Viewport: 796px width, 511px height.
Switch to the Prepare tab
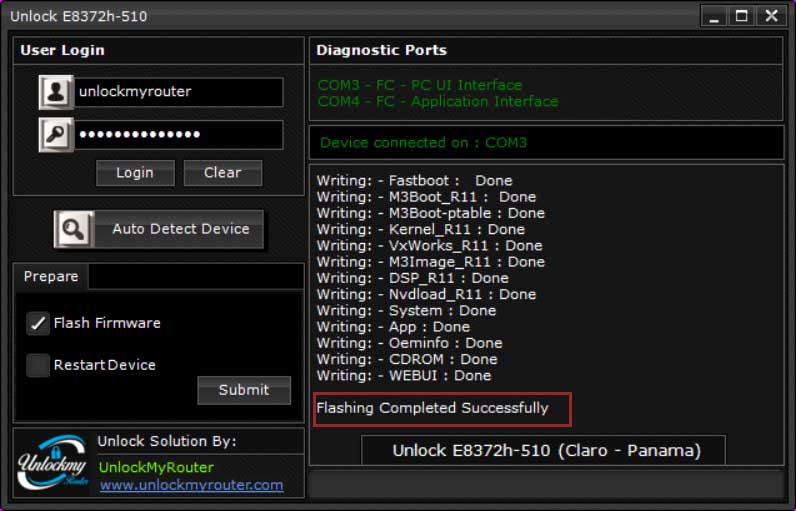(x=51, y=277)
